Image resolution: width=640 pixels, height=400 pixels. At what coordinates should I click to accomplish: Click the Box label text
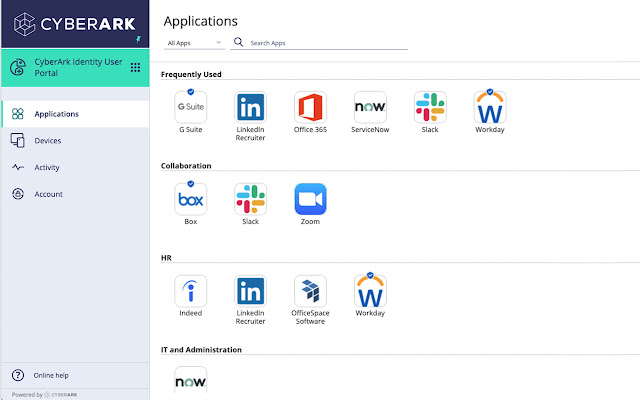click(x=191, y=221)
